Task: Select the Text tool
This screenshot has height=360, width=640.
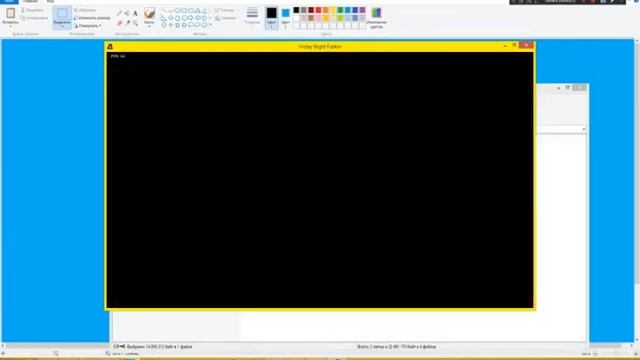Action: 135,13
